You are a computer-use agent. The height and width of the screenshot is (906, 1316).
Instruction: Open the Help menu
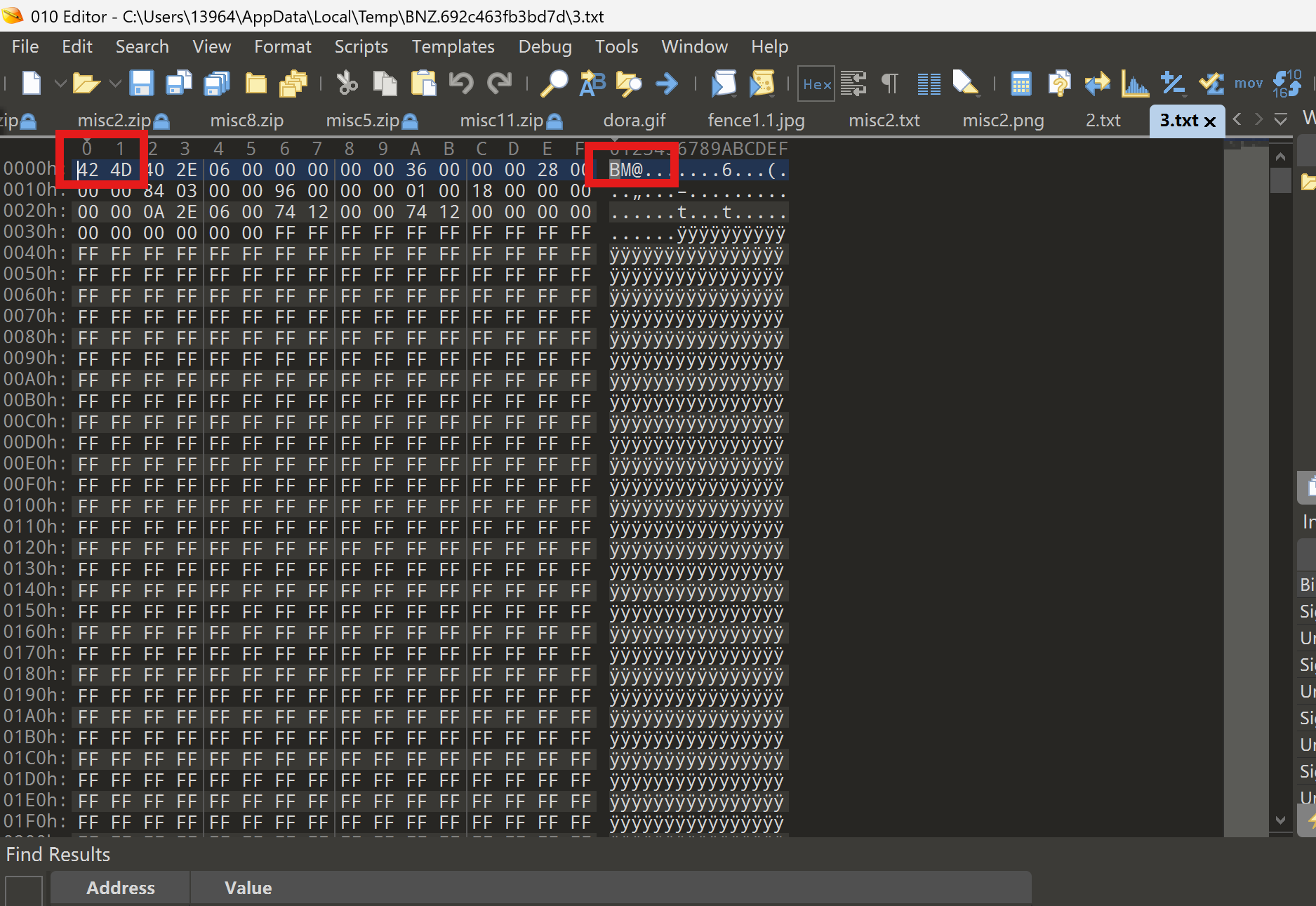click(x=770, y=47)
